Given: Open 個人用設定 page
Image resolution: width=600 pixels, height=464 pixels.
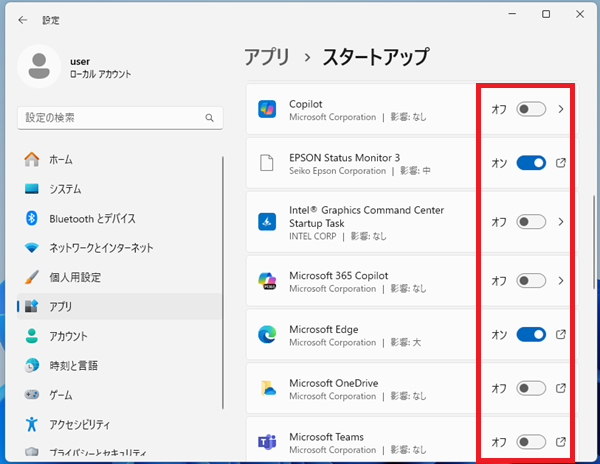Looking at the screenshot, I should click(119, 277).
